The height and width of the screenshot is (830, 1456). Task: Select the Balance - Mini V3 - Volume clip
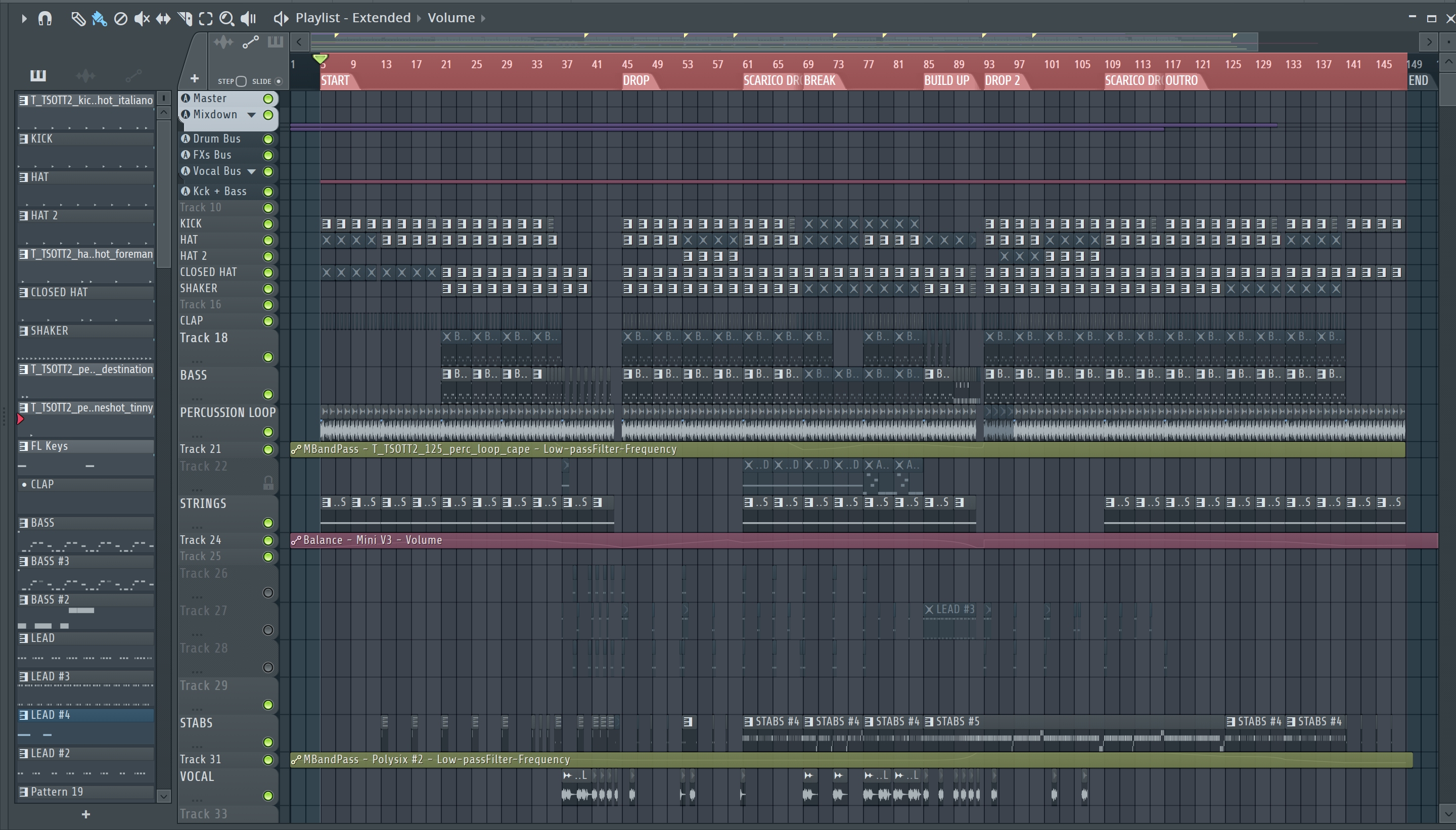pos(864,540)
